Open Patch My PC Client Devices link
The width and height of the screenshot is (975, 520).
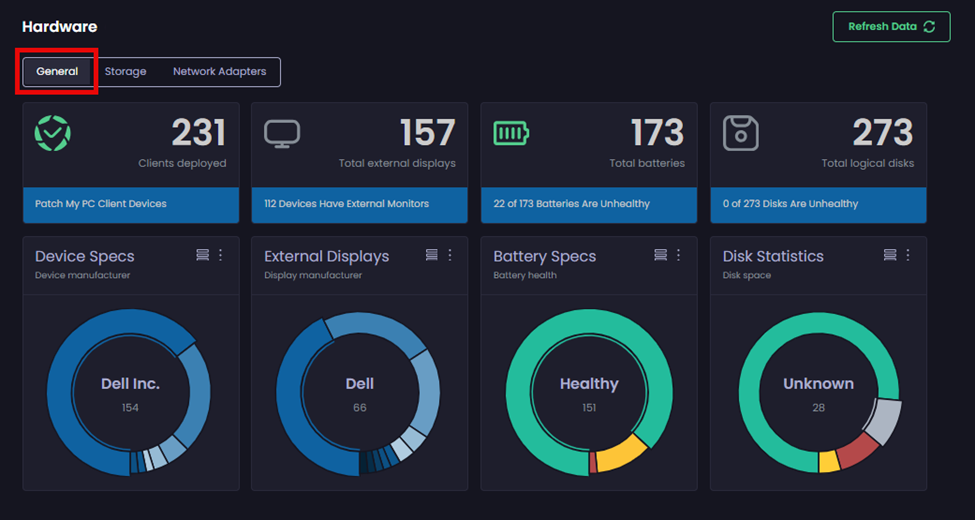click(101, 204)
